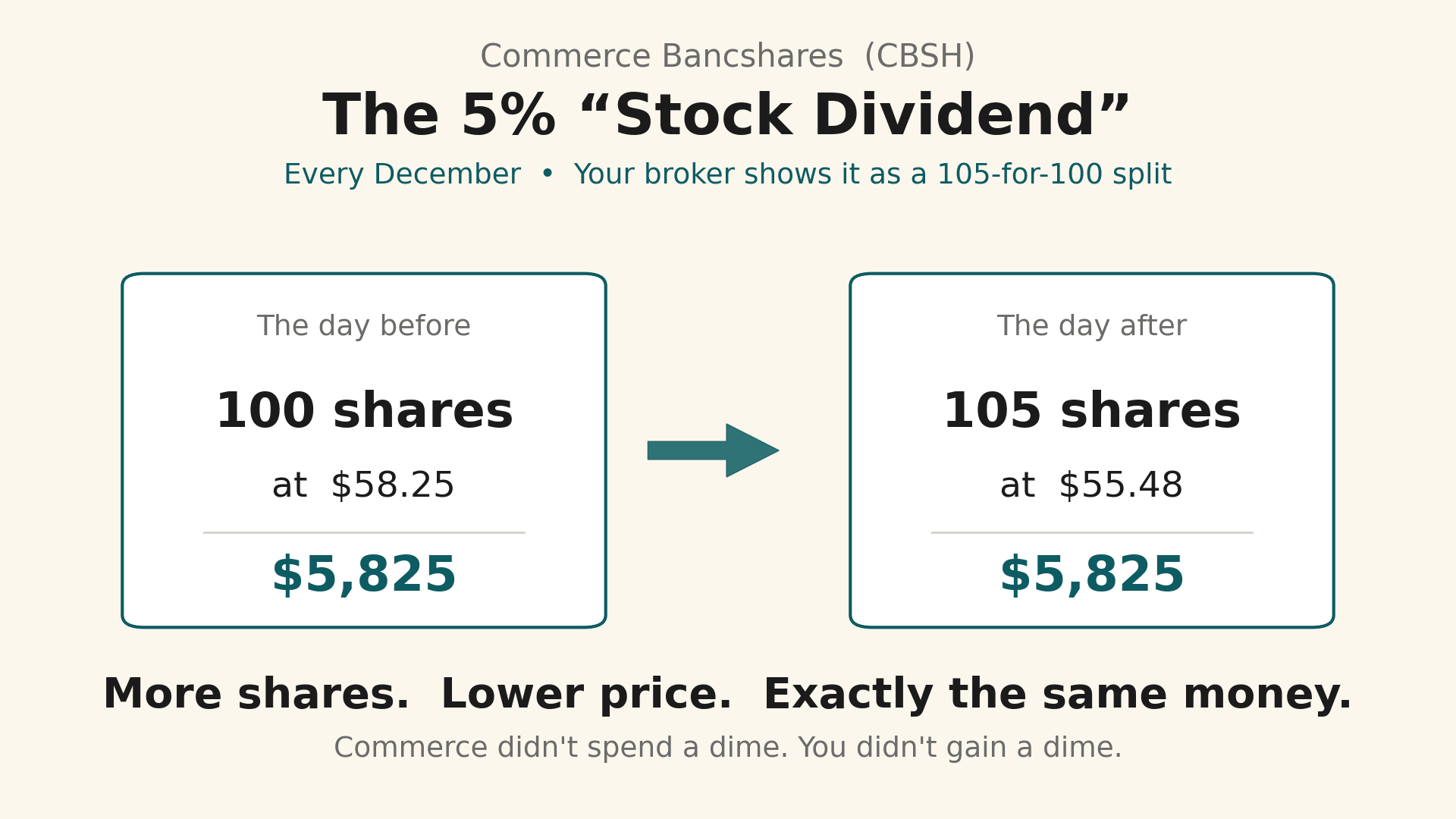The width and height of the screenshot is (1456, 819).
Task: Click the "Commerce Bancshares (CBSH)" label
Action: tap(728, 57)
